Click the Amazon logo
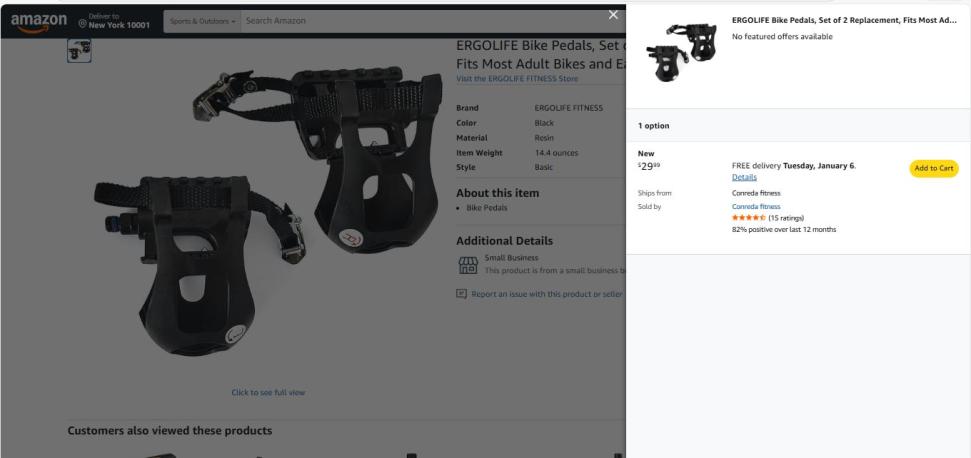 38,22
